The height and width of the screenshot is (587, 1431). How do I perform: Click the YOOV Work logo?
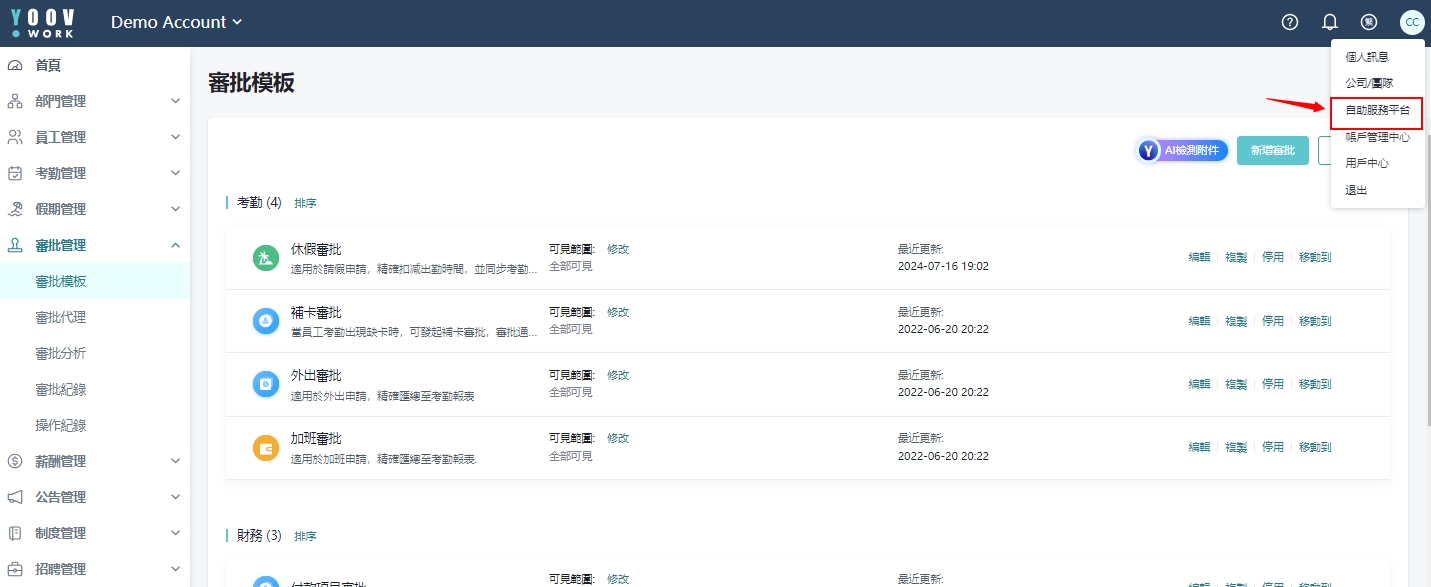point(43,22)
